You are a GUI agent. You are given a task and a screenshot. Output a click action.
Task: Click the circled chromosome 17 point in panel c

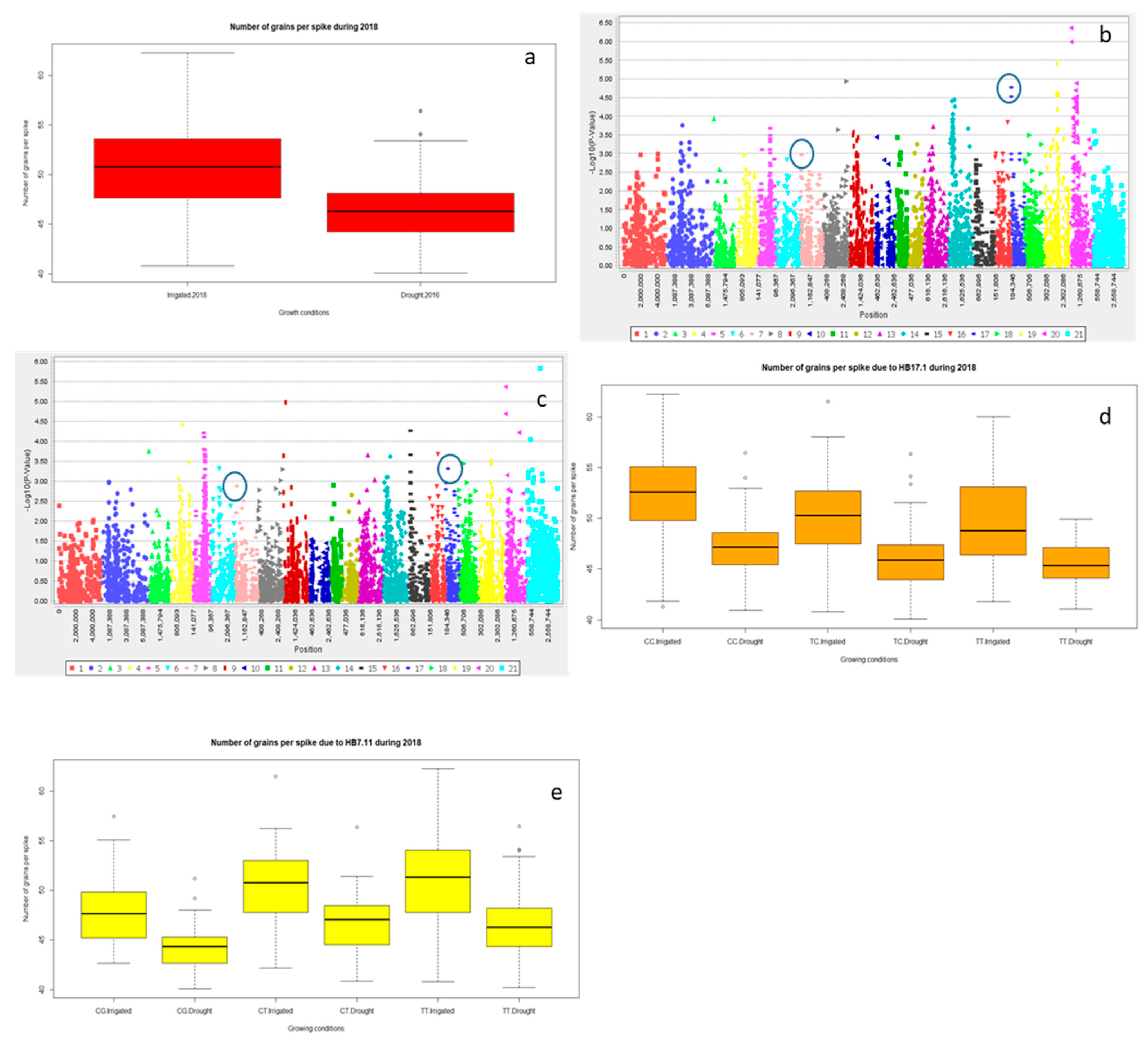pyautogui.click(x=448, y=468)
